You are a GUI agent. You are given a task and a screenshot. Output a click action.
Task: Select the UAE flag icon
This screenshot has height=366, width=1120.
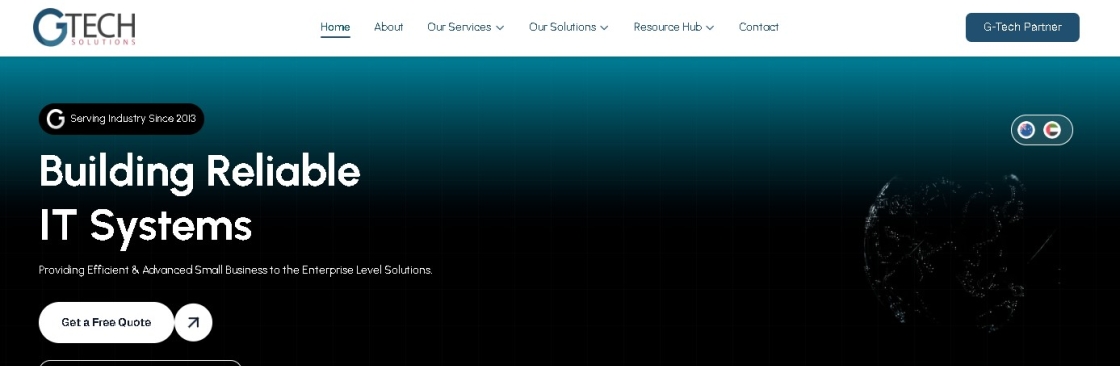[x=1051, y=130]
